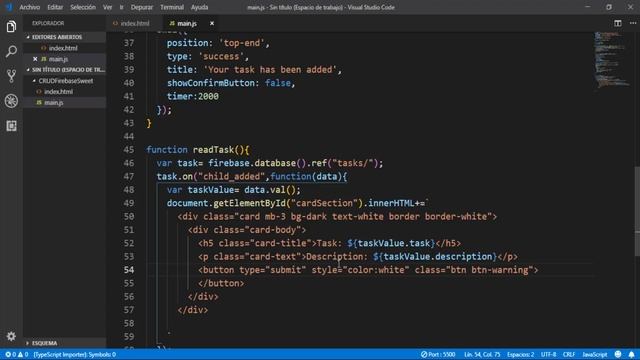Collapse the Editores Abiertos section
This screenshot has height=360, width=640.
pos(64,37)
